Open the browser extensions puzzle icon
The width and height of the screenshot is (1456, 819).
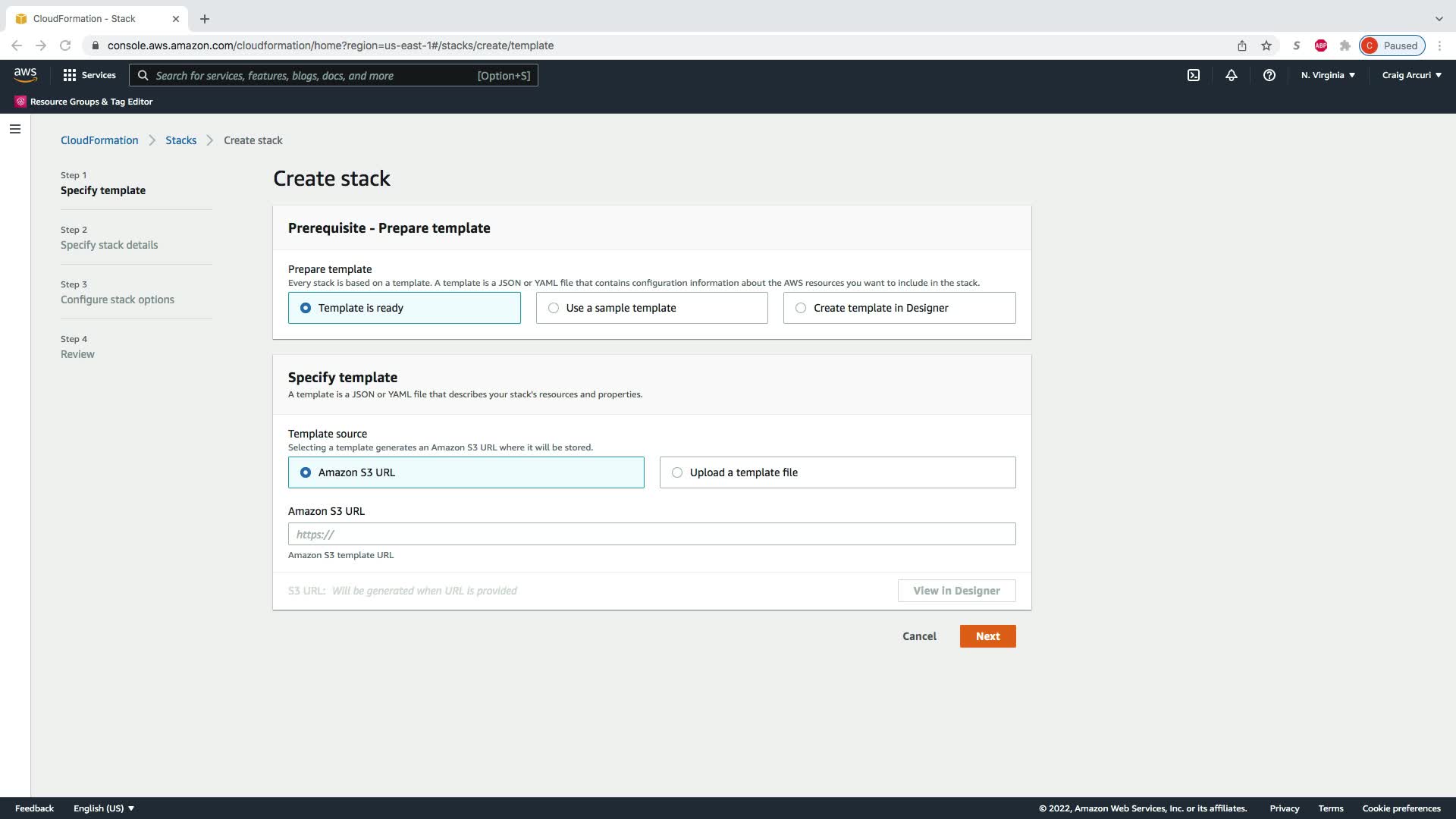[1345, 45]
